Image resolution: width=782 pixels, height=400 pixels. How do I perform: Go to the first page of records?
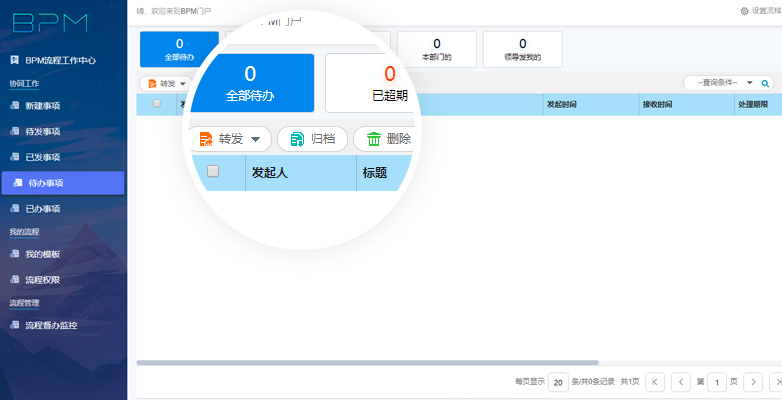655,381
